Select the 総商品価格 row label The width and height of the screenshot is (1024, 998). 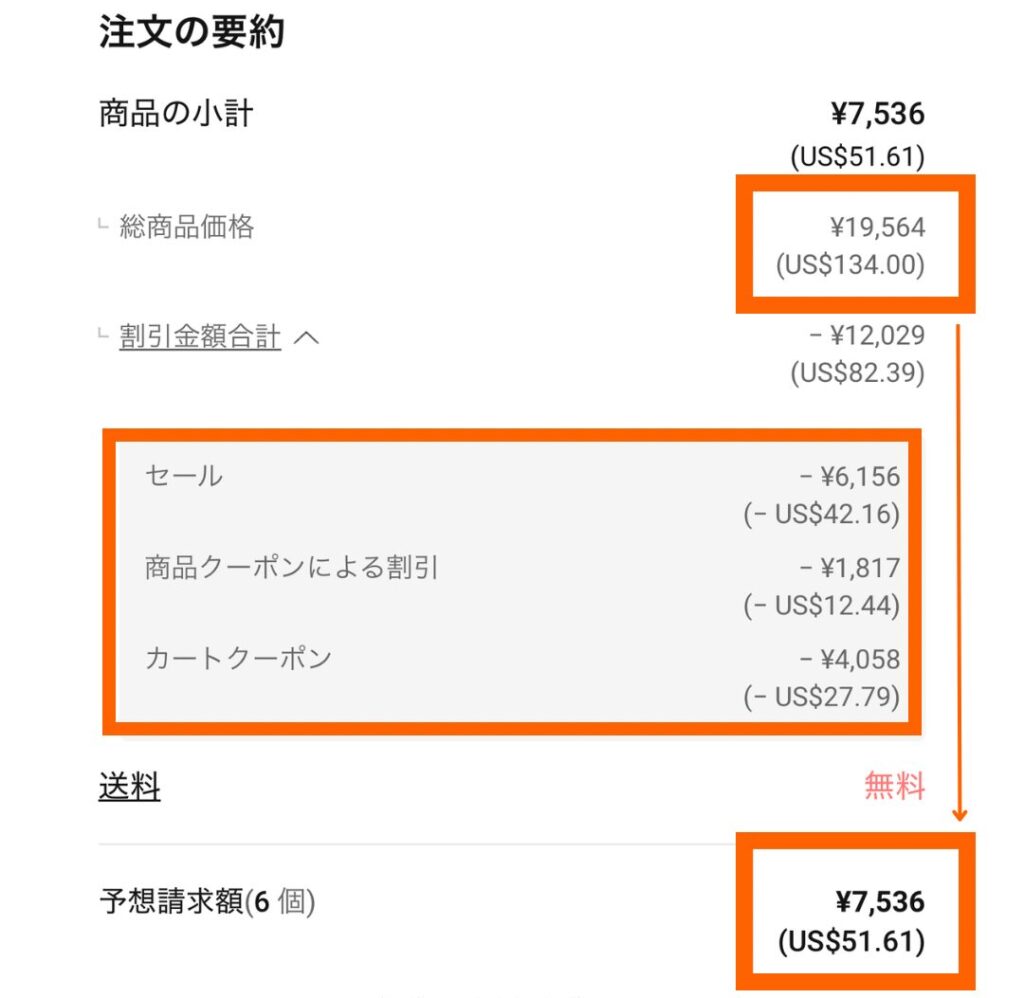[x=187, y=227]
